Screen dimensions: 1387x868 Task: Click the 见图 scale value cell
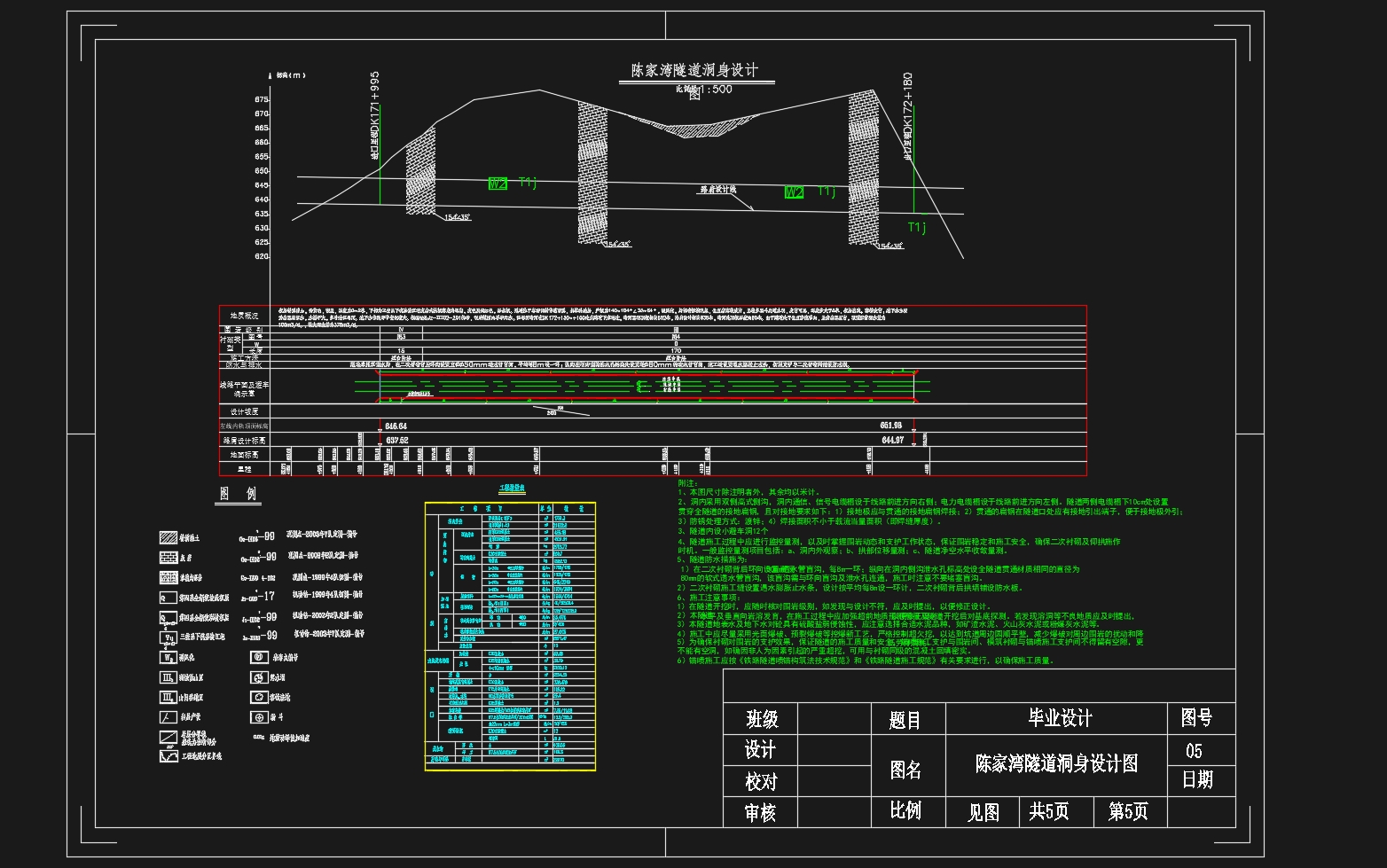(x=983, y=812)
